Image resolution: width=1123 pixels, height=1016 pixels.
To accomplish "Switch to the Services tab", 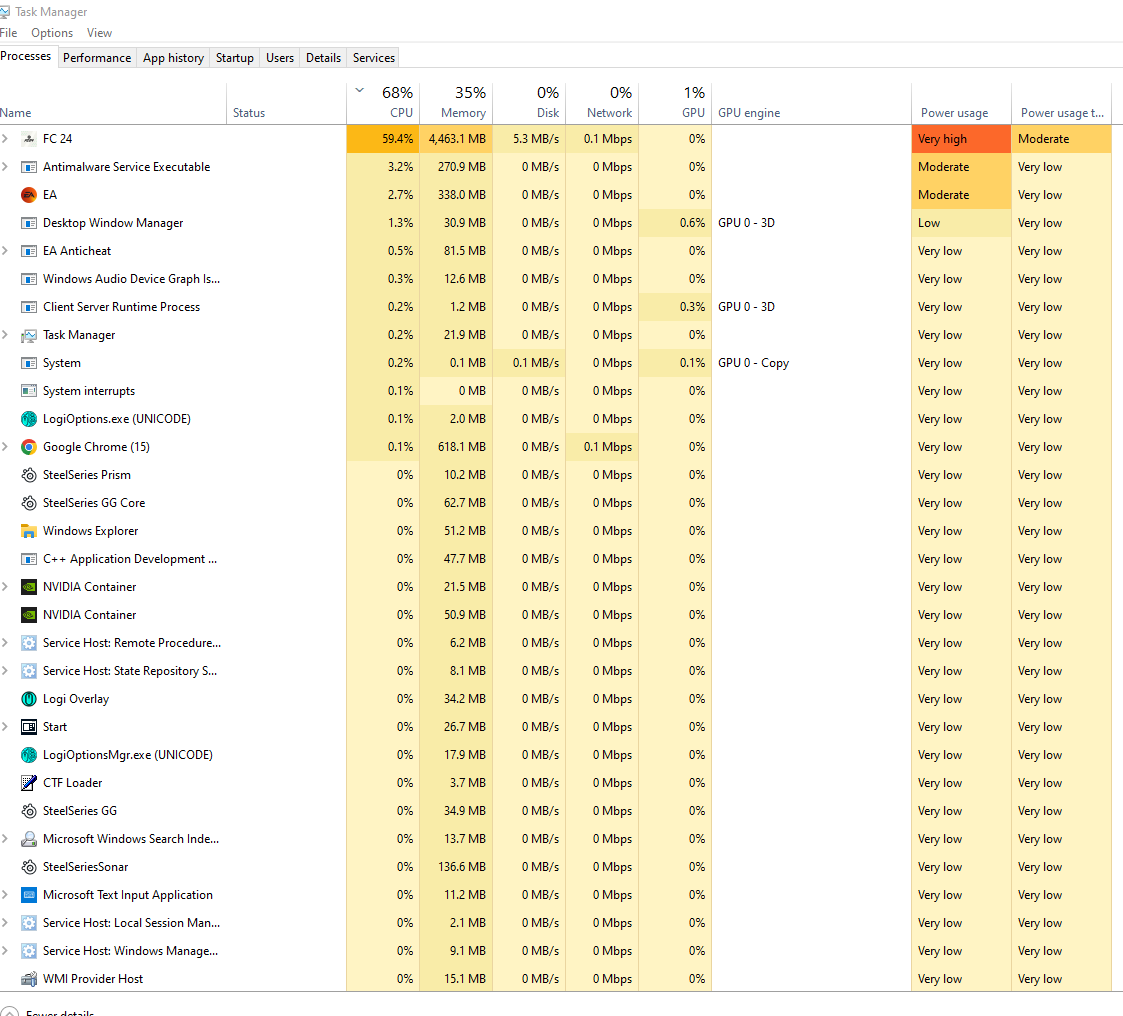I will 374,58.
